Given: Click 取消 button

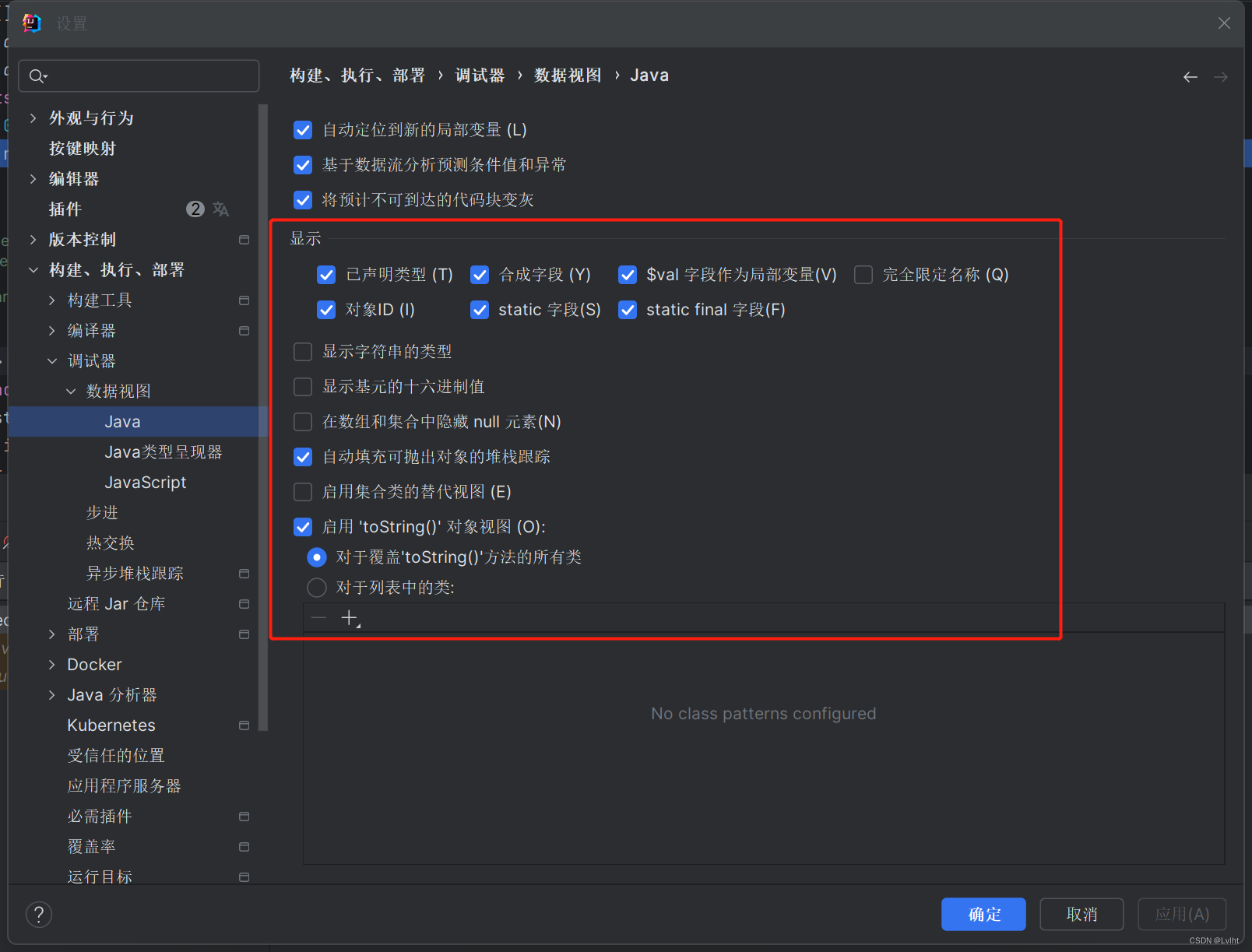Looking at the screenshot, I should tap(1081, 915).
